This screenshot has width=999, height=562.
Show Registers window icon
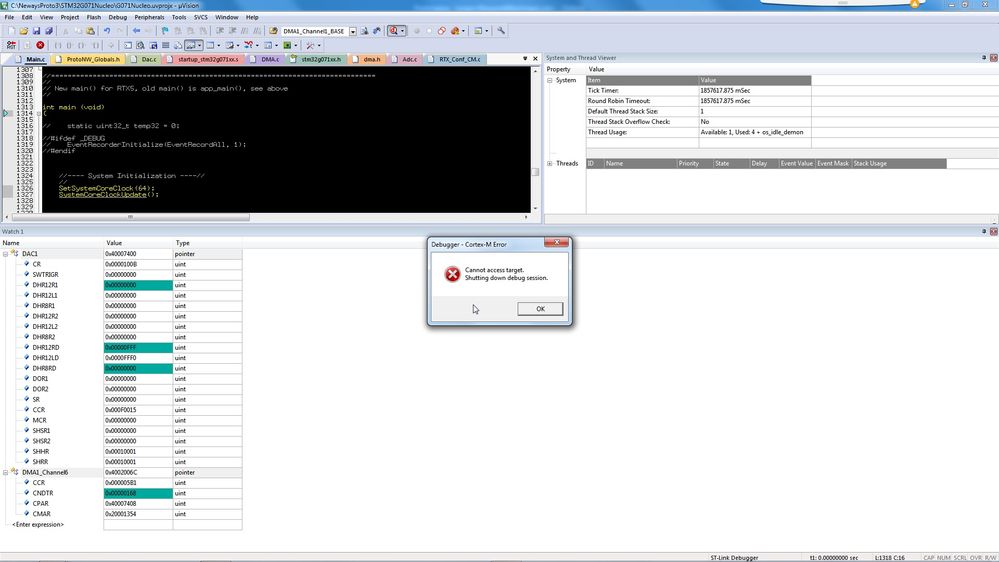coord(166,45)
